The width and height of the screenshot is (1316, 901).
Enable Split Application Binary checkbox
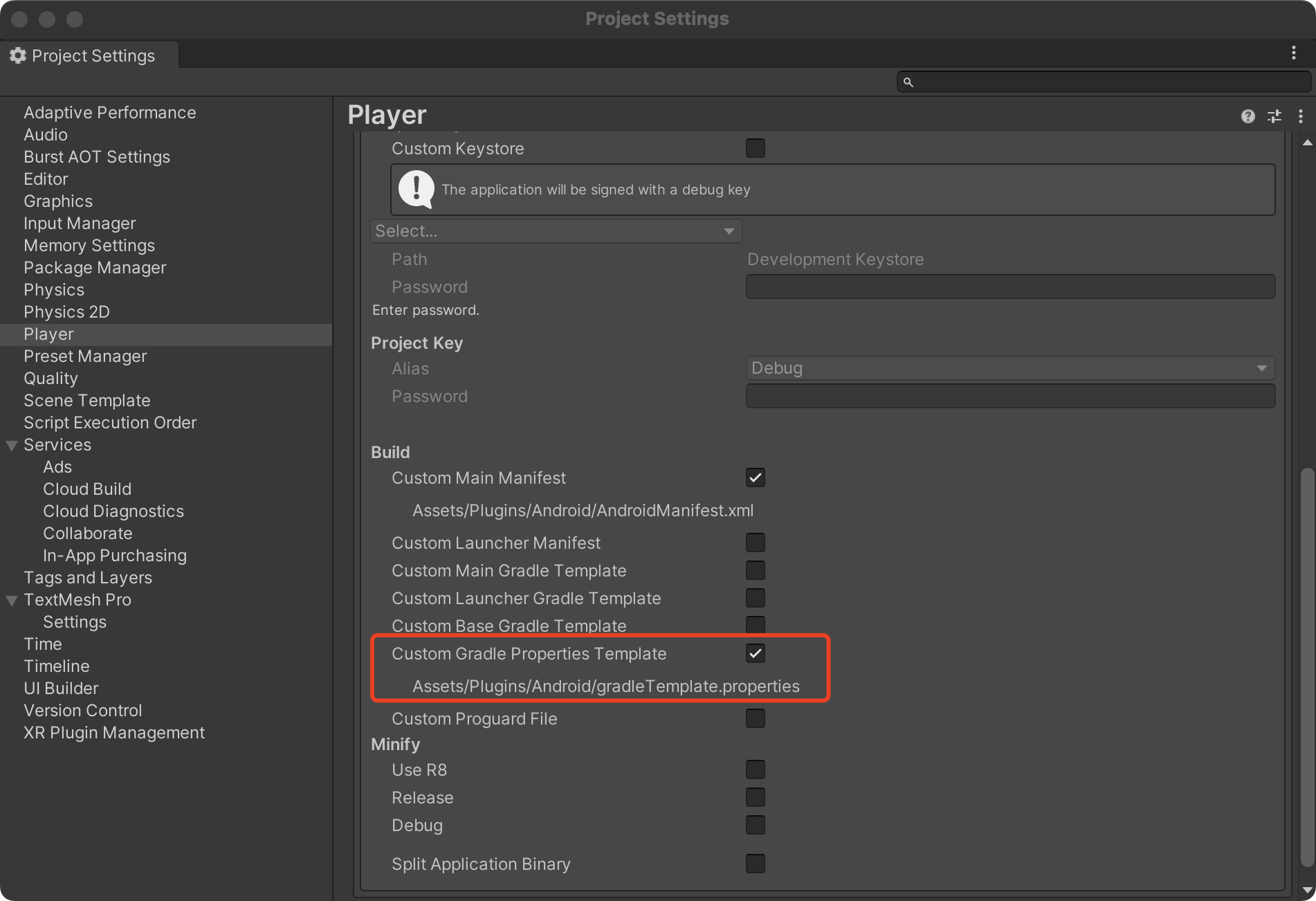click(x=756, y=864)
